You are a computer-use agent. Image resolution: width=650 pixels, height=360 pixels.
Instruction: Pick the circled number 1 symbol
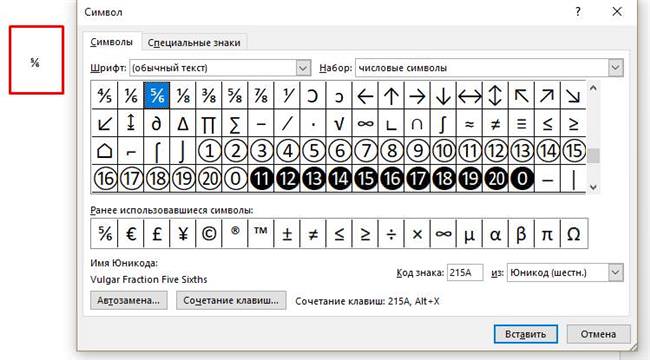click(209, 151)
